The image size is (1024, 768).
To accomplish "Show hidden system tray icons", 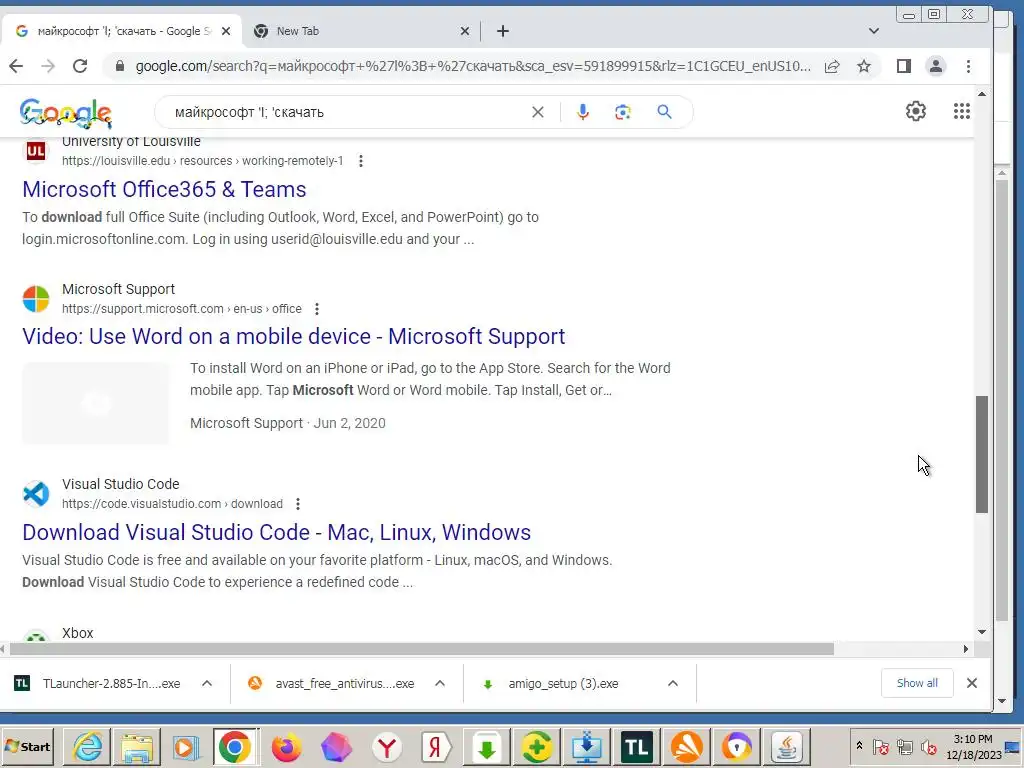I will click(x=859, y=745).
